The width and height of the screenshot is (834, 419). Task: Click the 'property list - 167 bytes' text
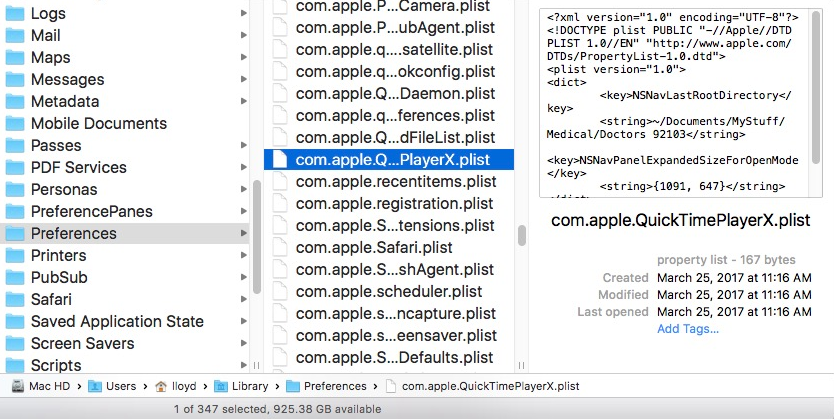click(x=726, y=260)
